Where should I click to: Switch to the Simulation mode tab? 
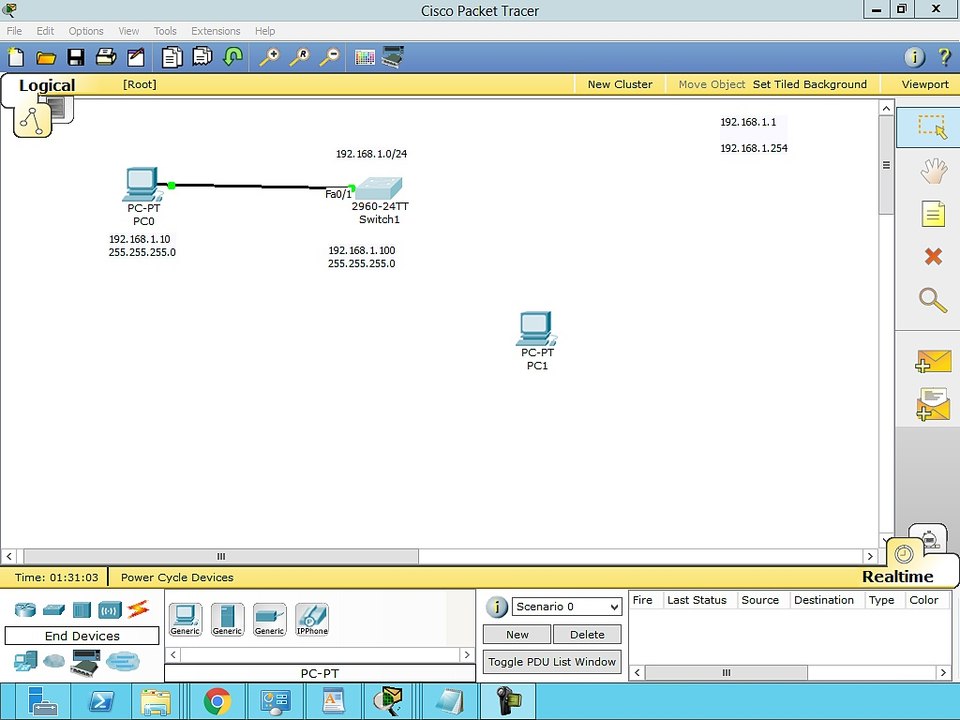pos(929,538)
